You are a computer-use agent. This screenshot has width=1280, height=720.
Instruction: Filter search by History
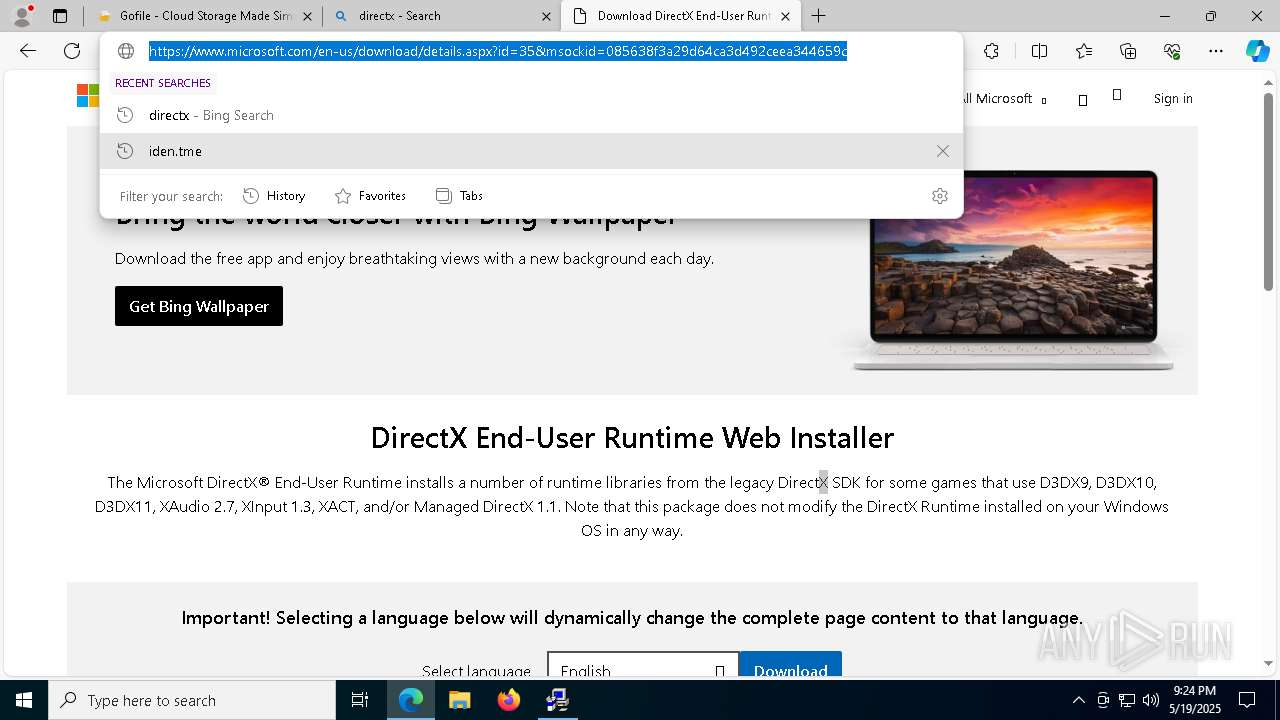[274, 196]
